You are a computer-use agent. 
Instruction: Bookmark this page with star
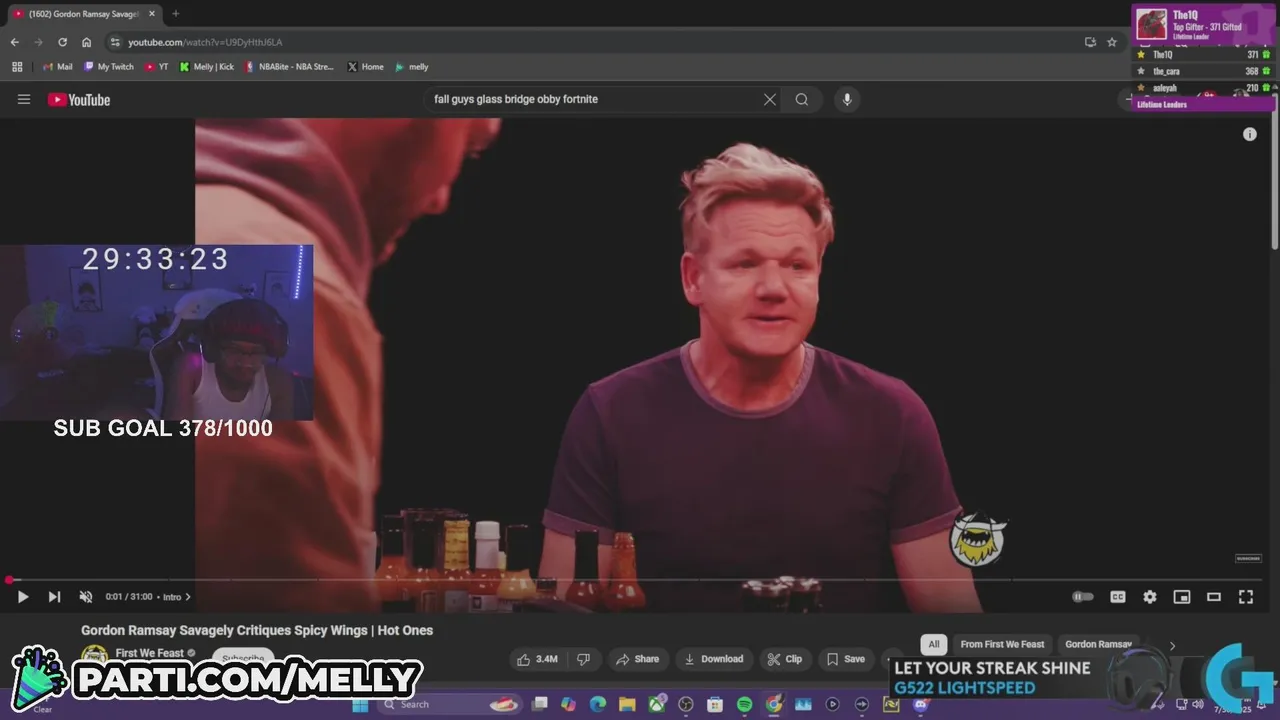pos(1112,42)
